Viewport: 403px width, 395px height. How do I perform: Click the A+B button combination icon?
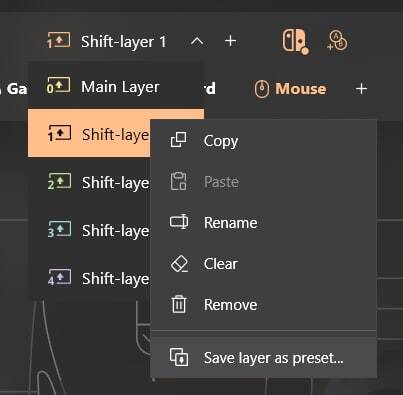[x=337, y=41]
